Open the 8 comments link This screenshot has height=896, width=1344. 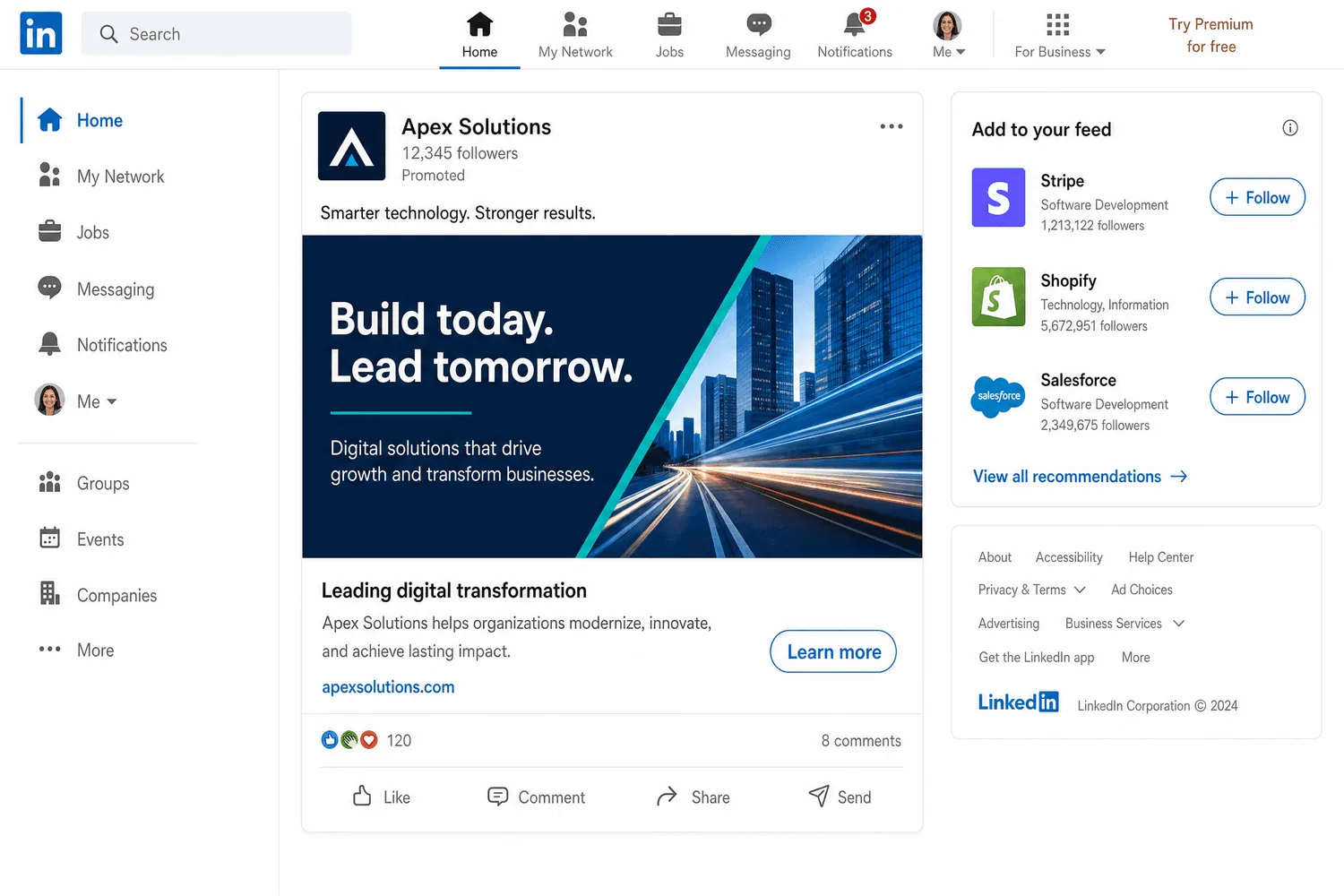click(861, 740)
